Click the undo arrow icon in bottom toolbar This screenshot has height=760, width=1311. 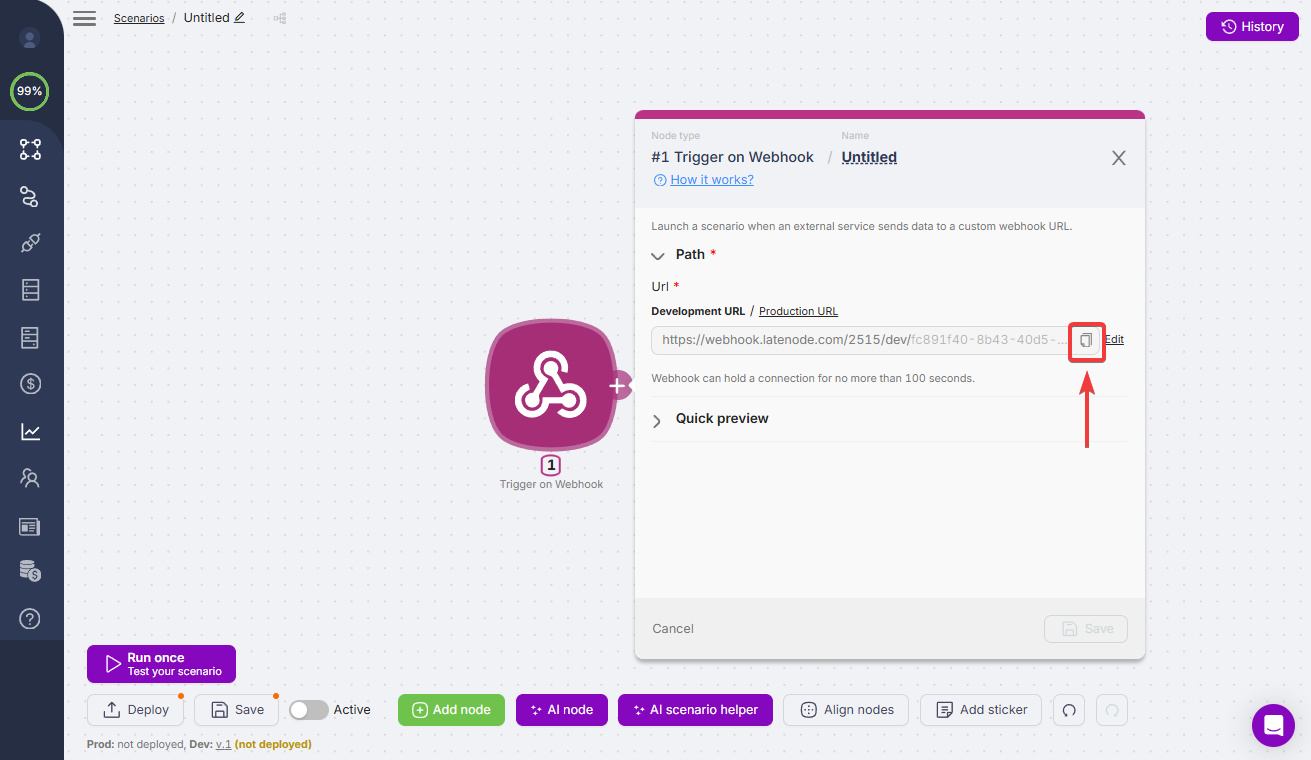1069,710
